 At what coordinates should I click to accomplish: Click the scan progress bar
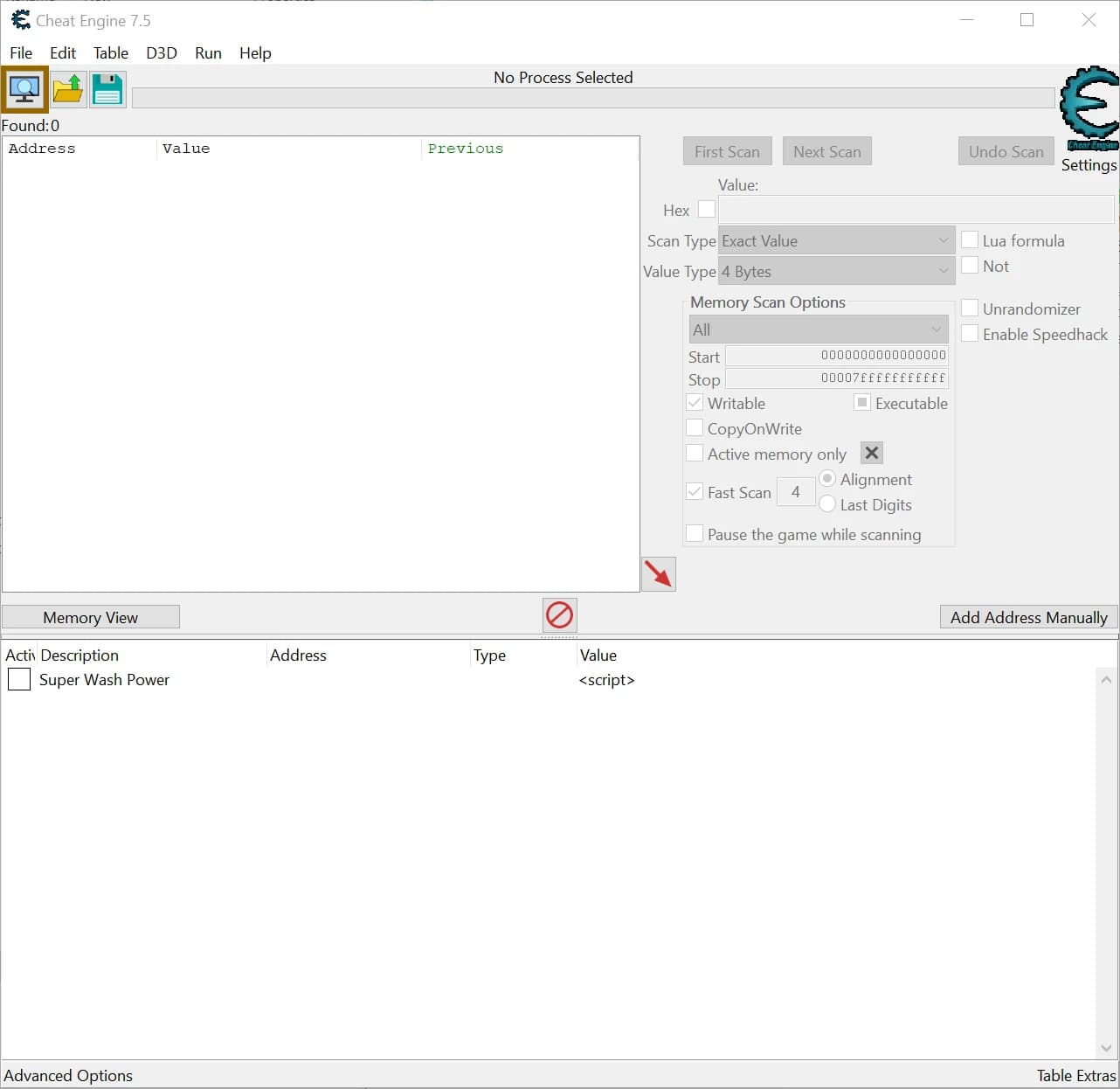click(593, 97)
